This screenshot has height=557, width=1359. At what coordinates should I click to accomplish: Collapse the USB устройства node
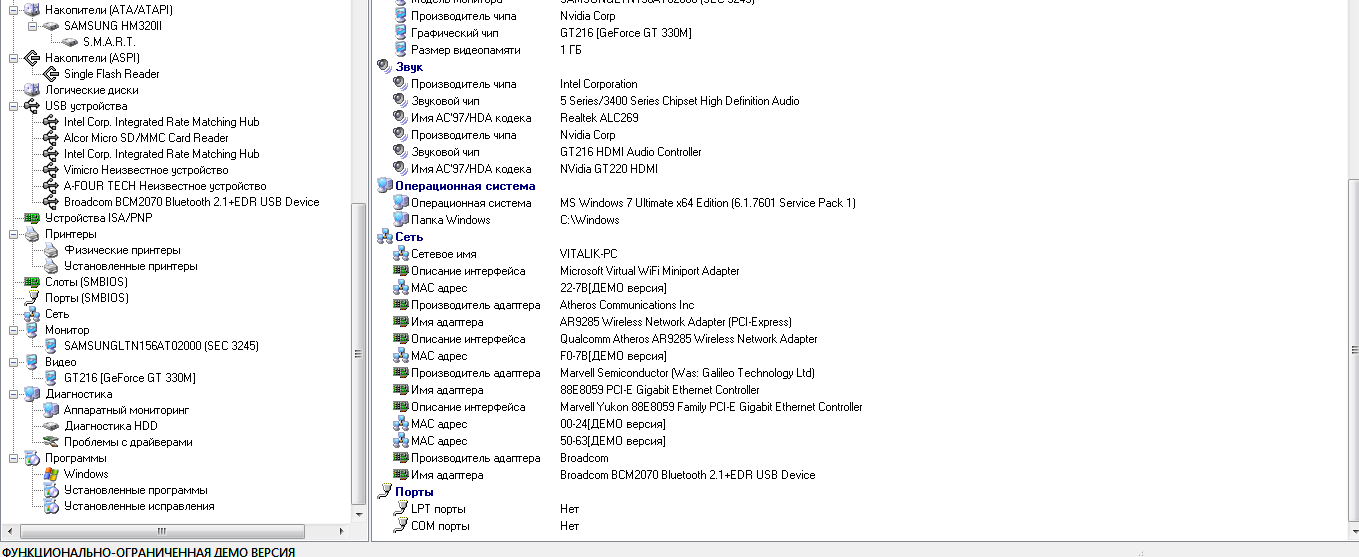coord(13,106)
